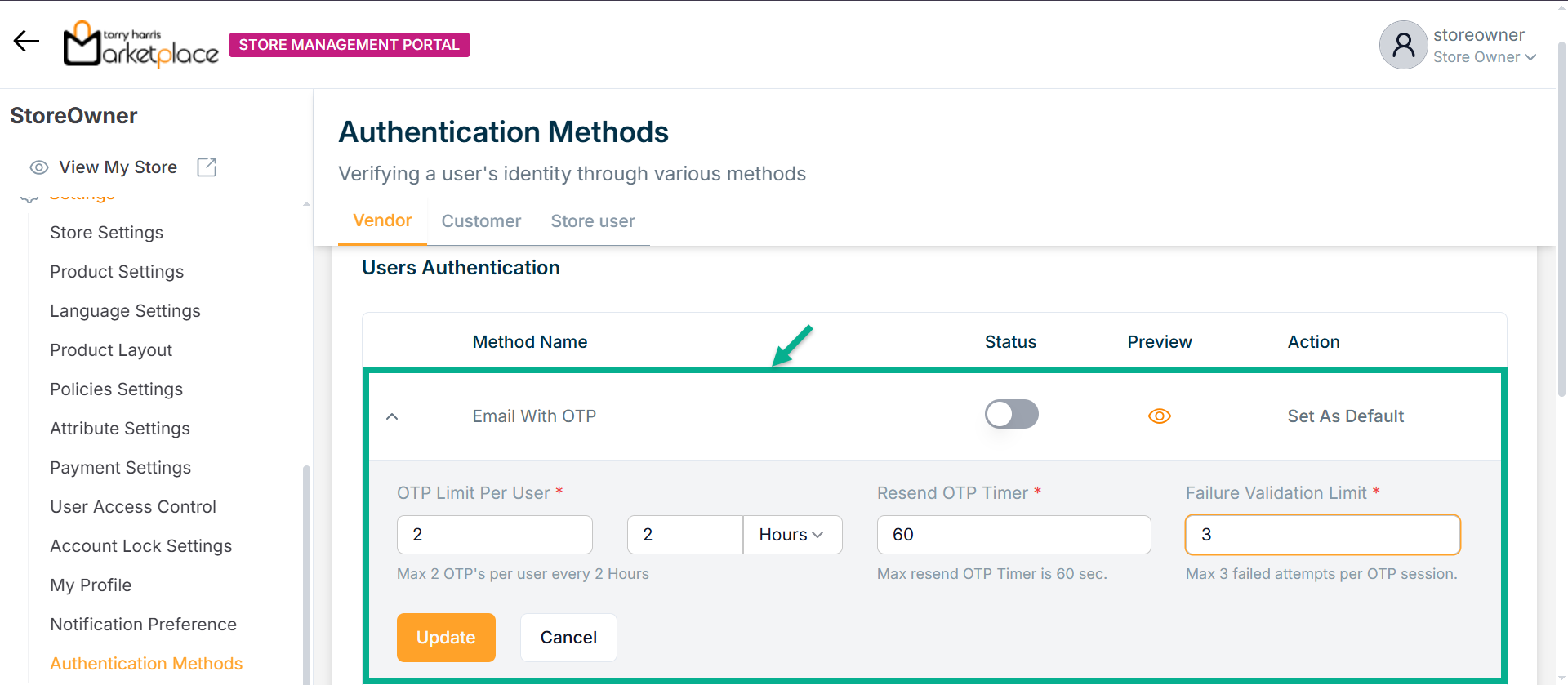Switch to the Customer tab
Screen dimensions: 1568x685
481,221
